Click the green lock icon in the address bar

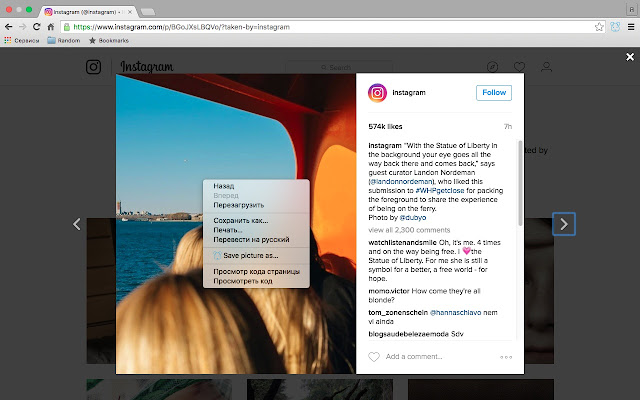(67, 27)
